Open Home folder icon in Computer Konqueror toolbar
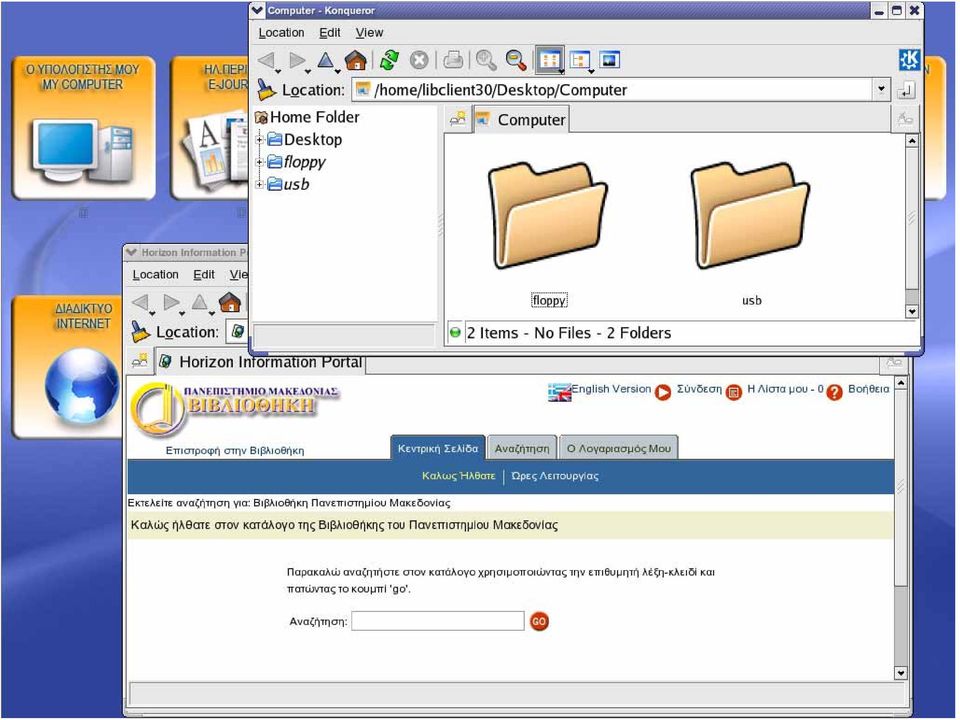The height and width of the screenshot is (720, 960). coord(356,59)
